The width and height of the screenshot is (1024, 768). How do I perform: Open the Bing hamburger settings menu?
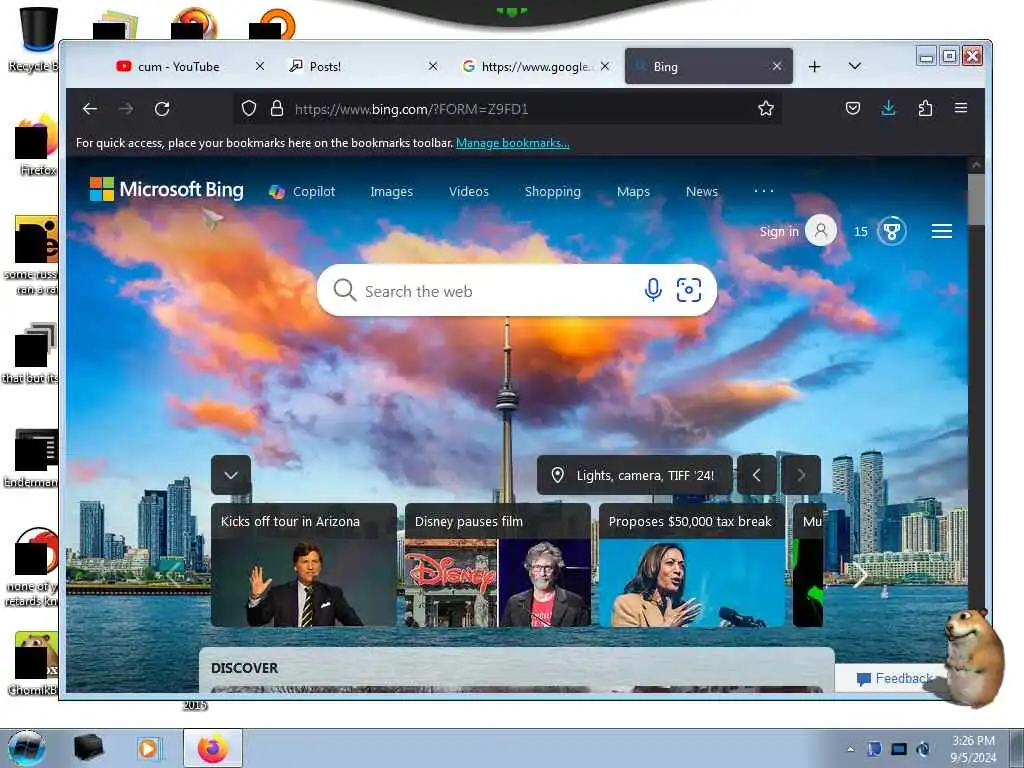tap(941, 231)
